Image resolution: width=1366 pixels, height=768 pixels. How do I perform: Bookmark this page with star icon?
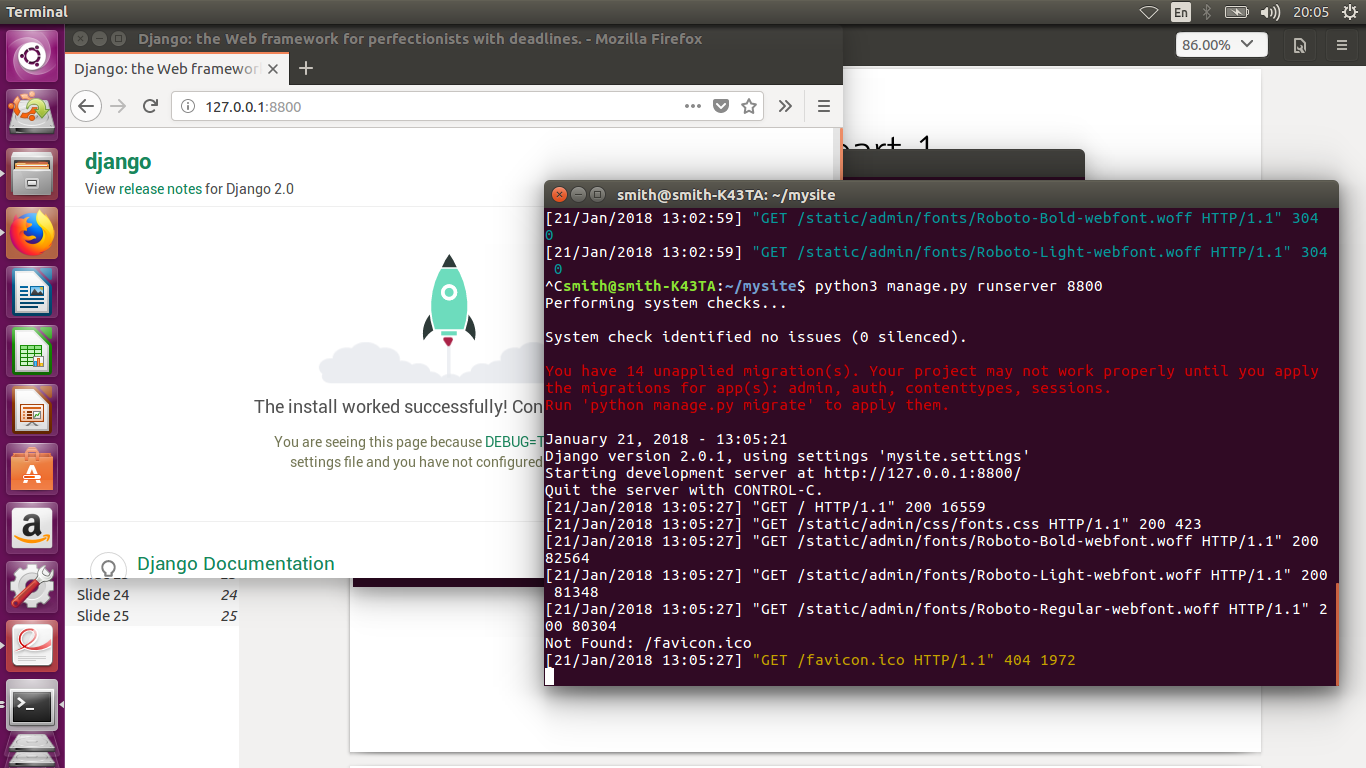pyautogui.click(x=748, y=106)
